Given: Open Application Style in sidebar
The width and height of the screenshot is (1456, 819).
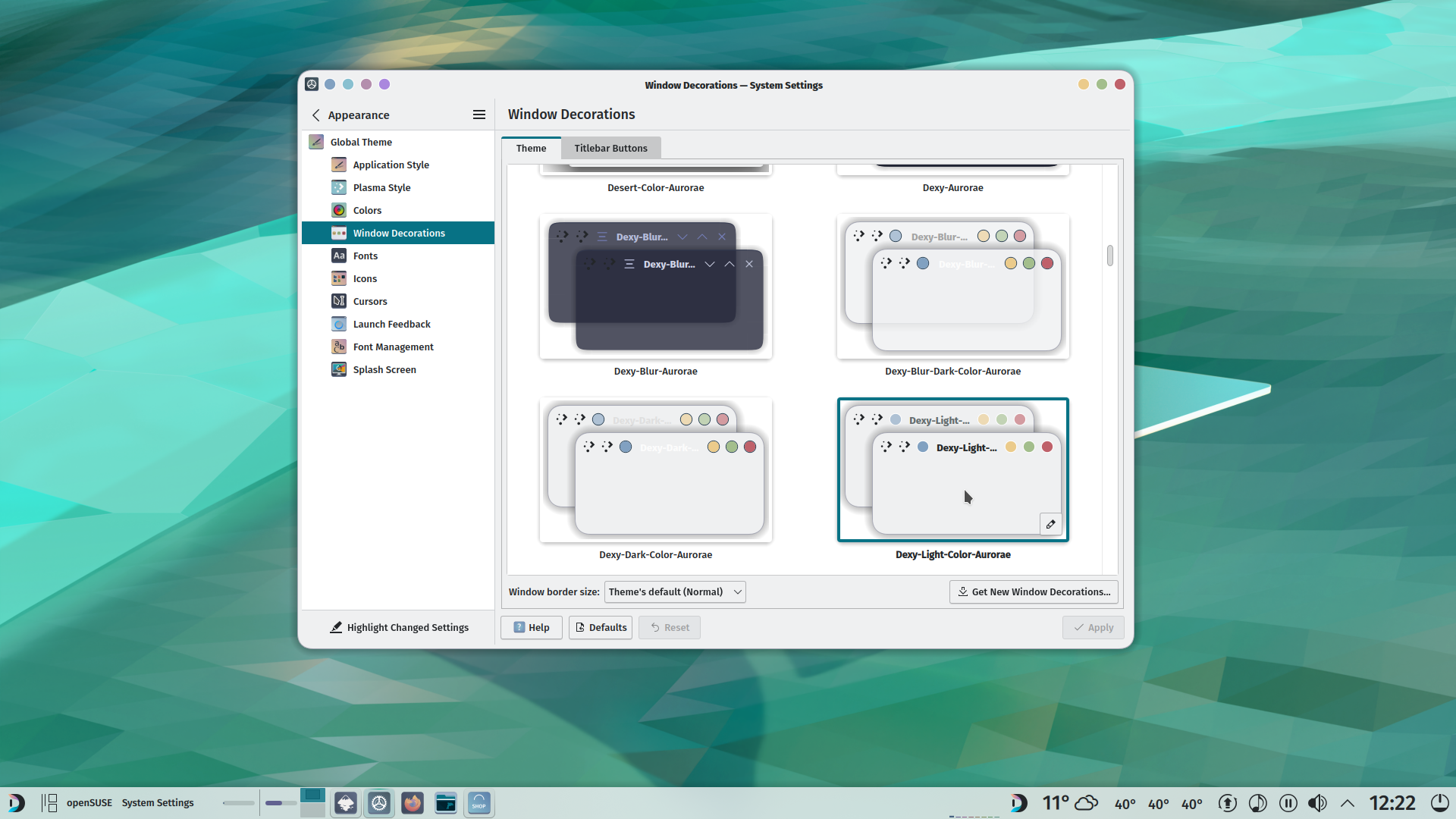Looking at the screenshot, I should click(397, 165).
